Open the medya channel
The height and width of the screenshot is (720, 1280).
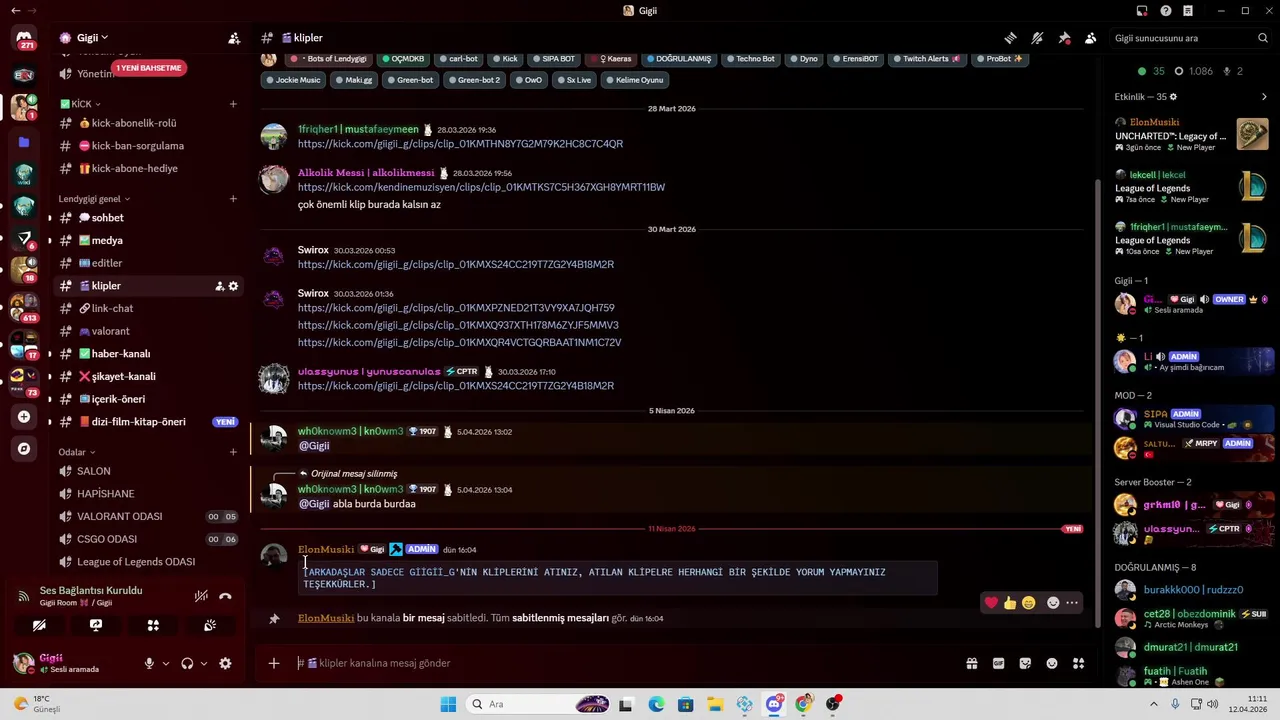pos(148,240)
